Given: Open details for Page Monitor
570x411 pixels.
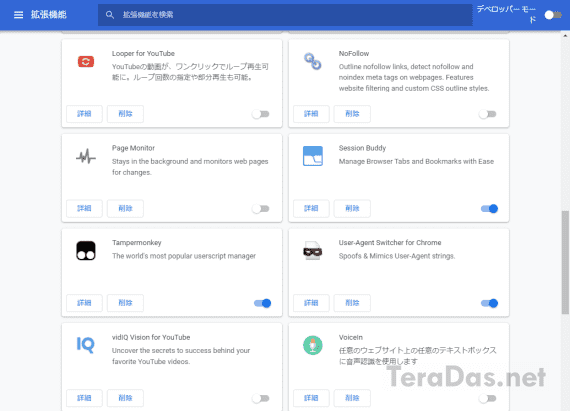Looking at the screenshot, I should point(84,208).
